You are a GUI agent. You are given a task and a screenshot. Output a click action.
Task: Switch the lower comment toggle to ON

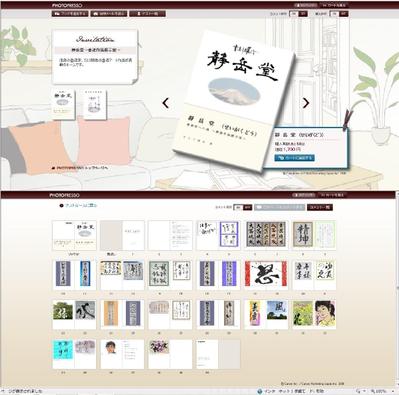click(x=238, y=207)
